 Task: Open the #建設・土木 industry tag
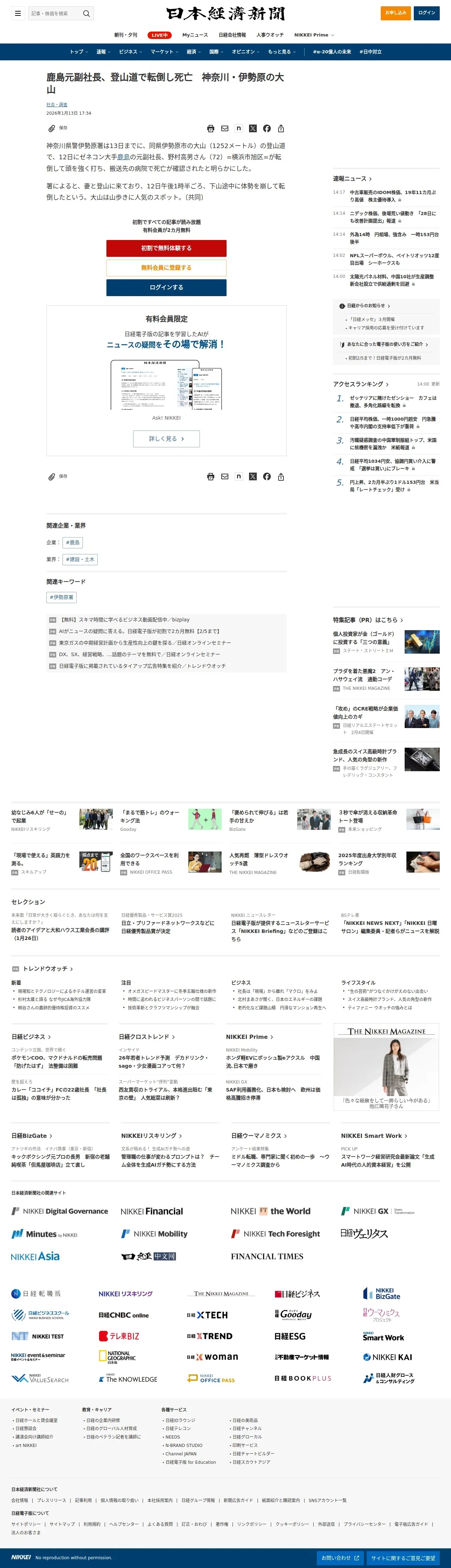click(80, 559)
